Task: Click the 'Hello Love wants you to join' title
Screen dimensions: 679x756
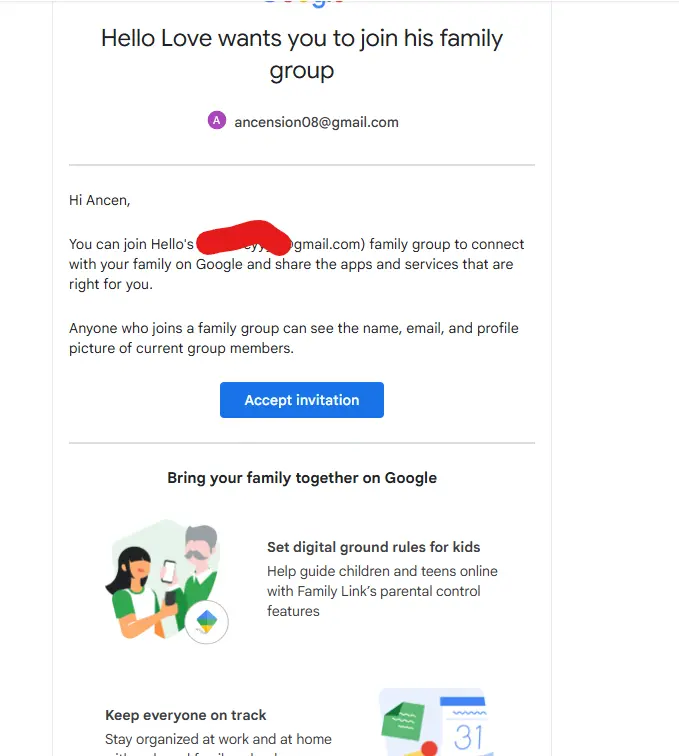Action: click(302, 54)
